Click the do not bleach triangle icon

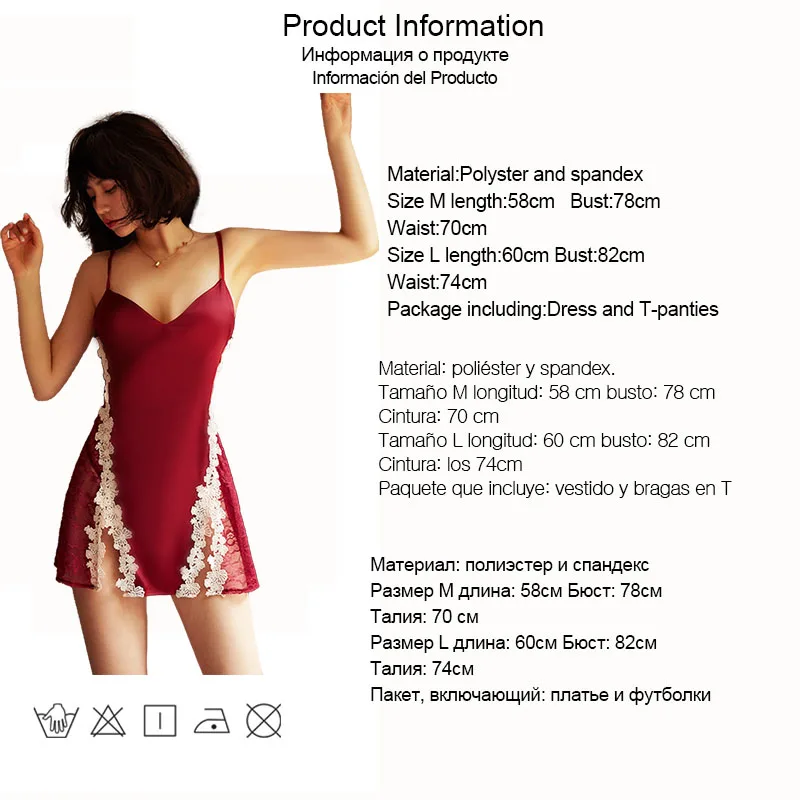[108, 721]
